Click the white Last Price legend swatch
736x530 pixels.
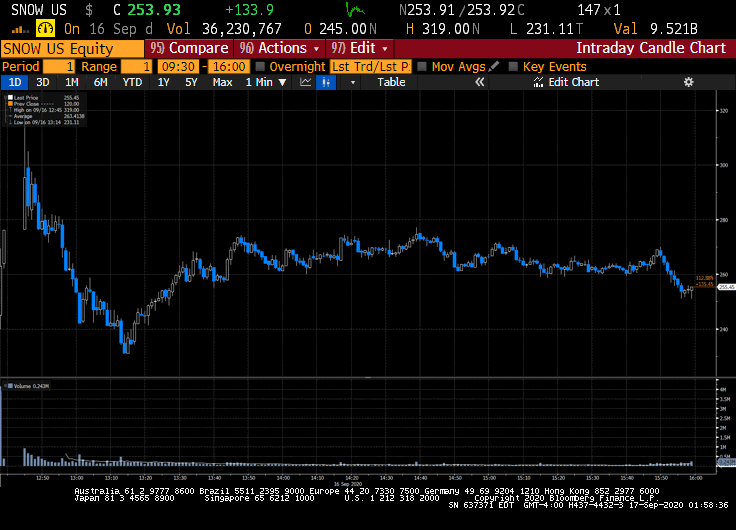point(10,98)
